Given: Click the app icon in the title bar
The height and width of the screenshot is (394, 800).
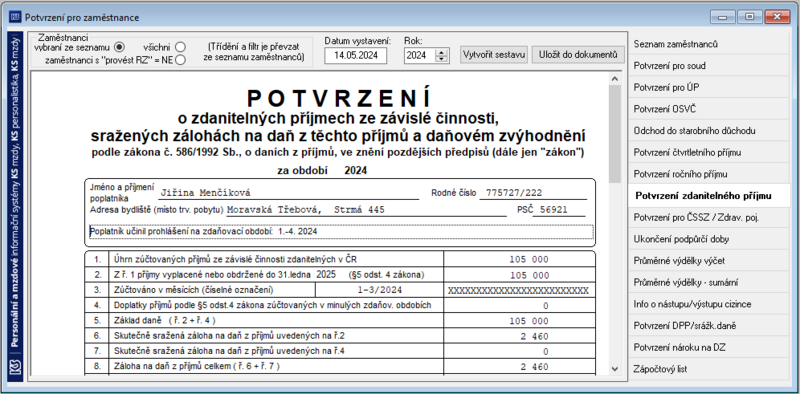Looking at the screenshot, I should [15, 17].
